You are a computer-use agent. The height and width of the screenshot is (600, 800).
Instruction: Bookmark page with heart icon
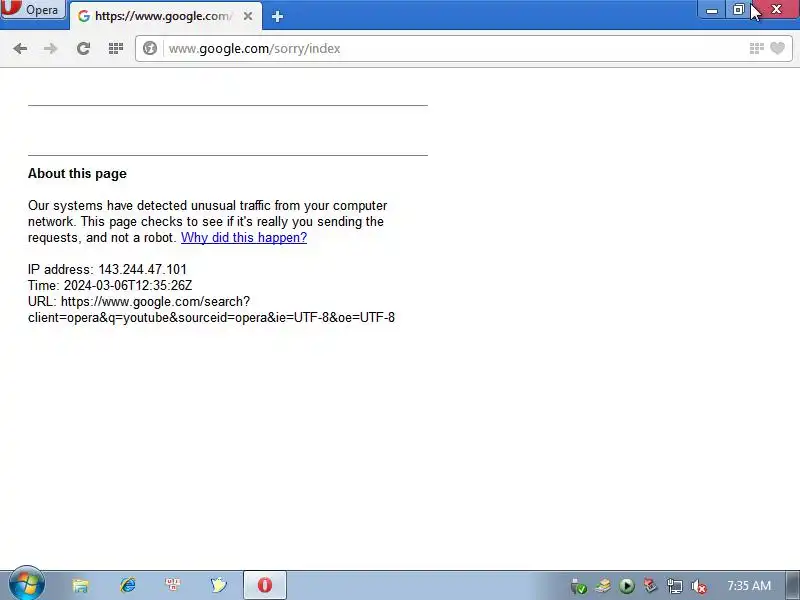coord(778,48)
